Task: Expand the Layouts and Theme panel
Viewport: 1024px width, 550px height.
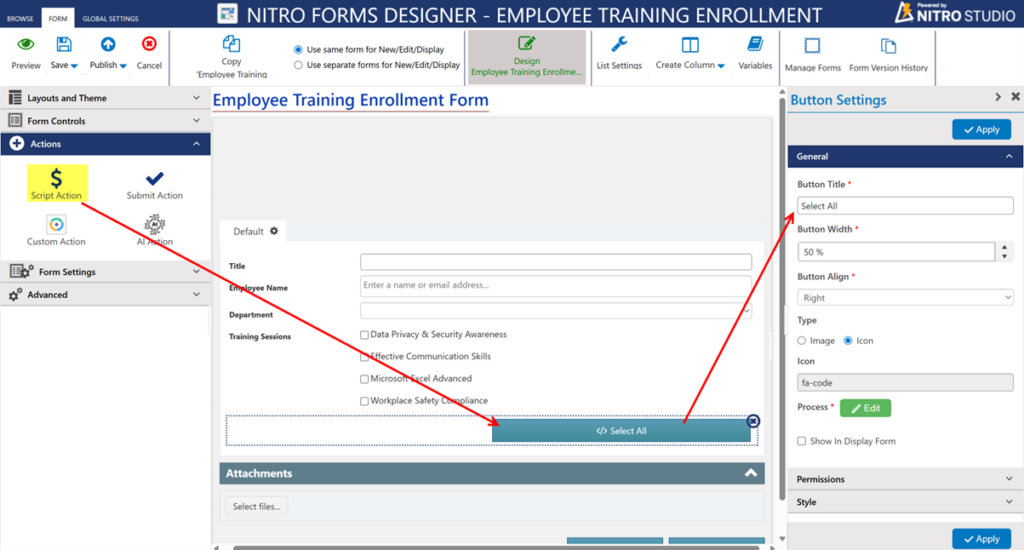Action: tap(105, 98)
